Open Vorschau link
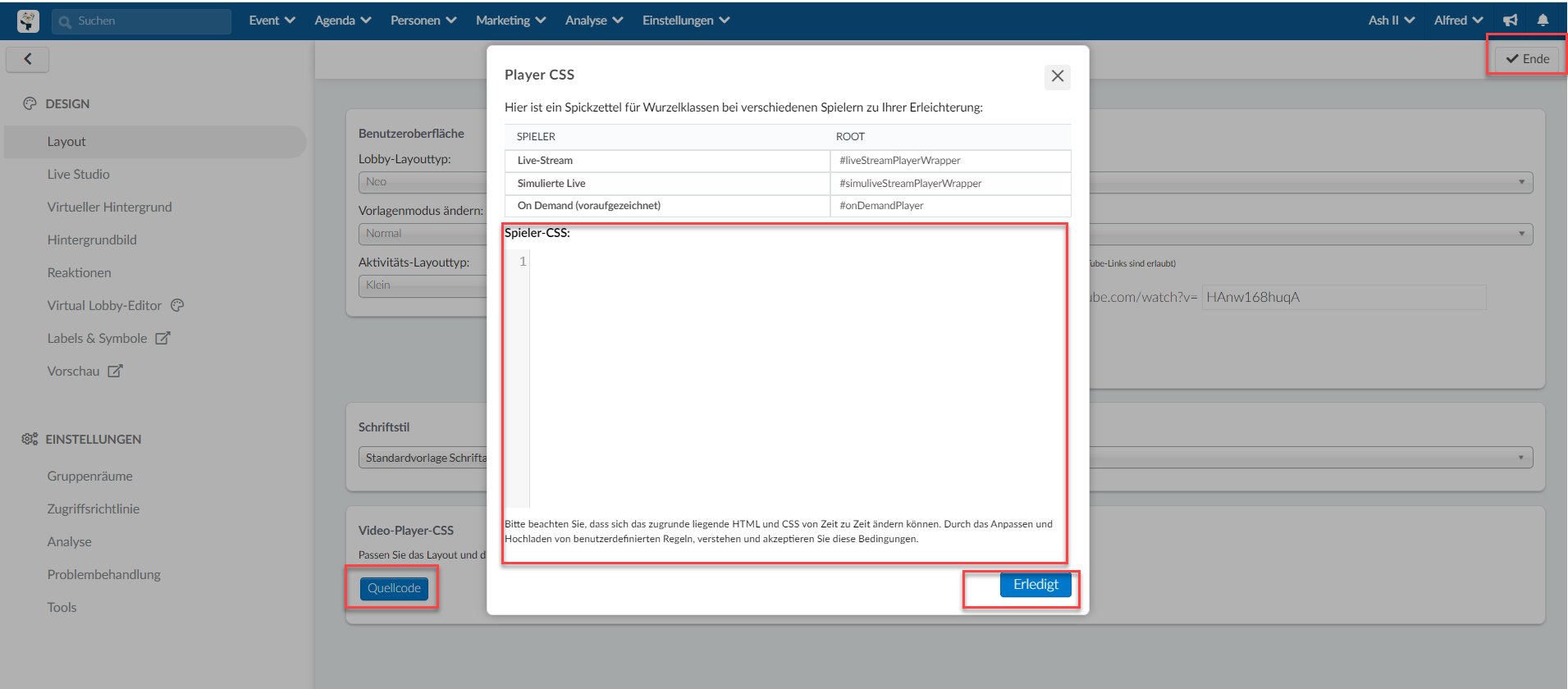This screenshot has height=689, width=1568. [73, 371]
